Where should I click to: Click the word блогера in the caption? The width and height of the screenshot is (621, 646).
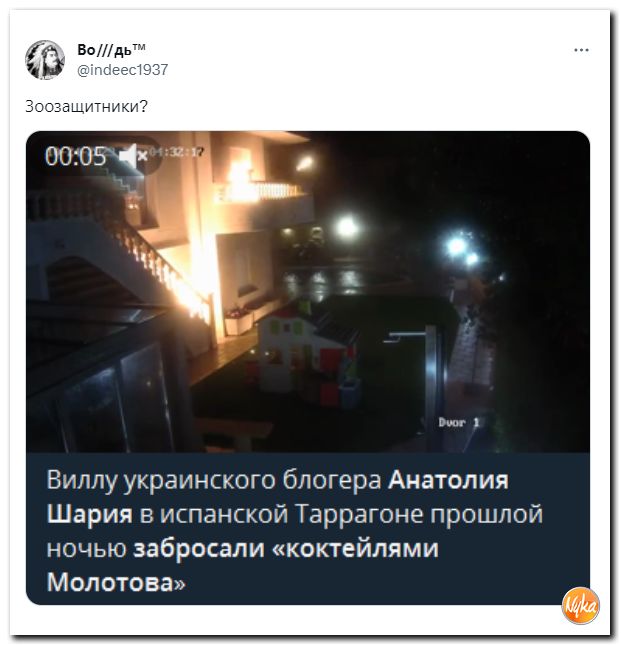[x=332, y=480]
